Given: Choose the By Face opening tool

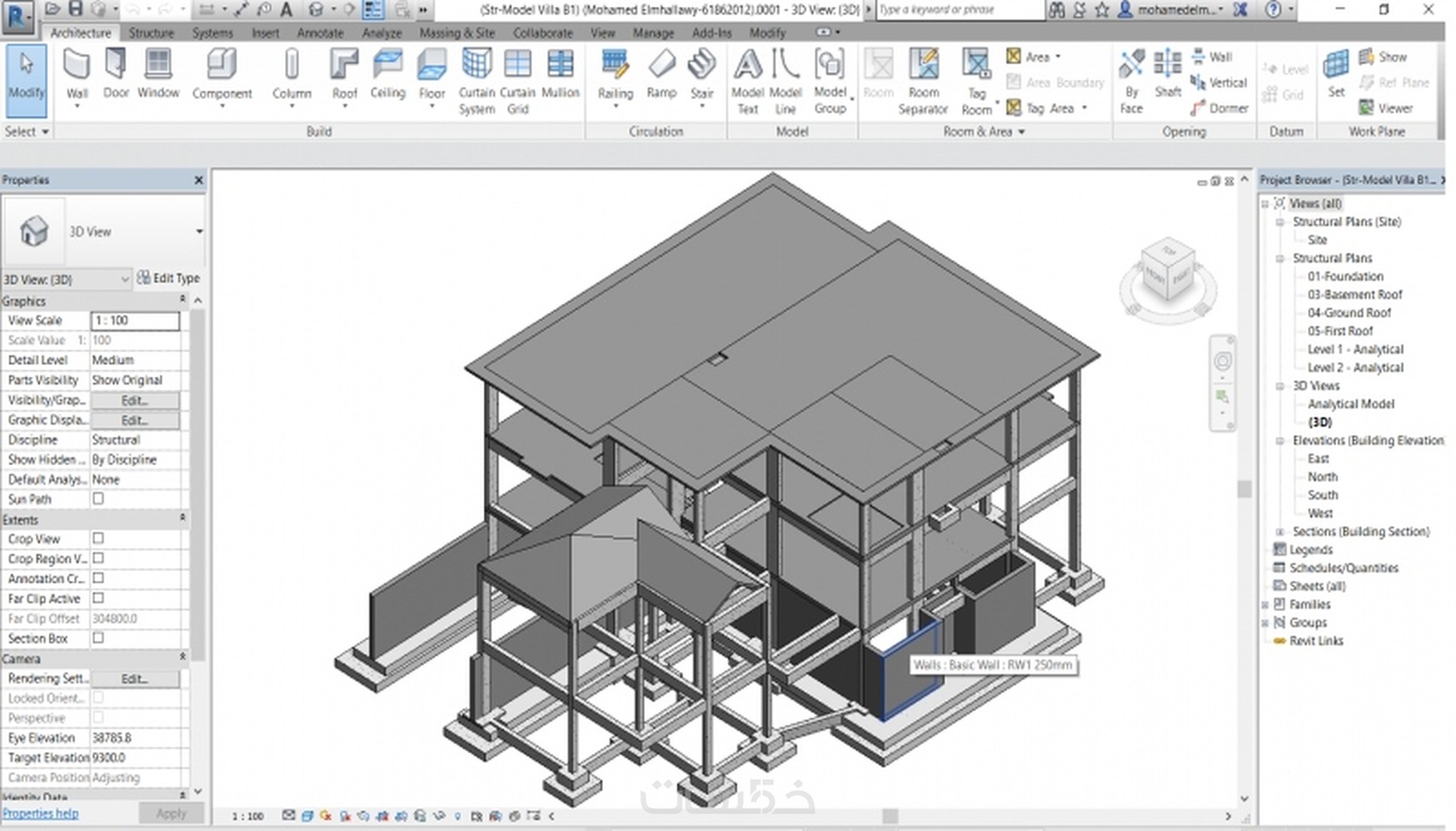Looking at the screenshot, I should point(1131,81).
